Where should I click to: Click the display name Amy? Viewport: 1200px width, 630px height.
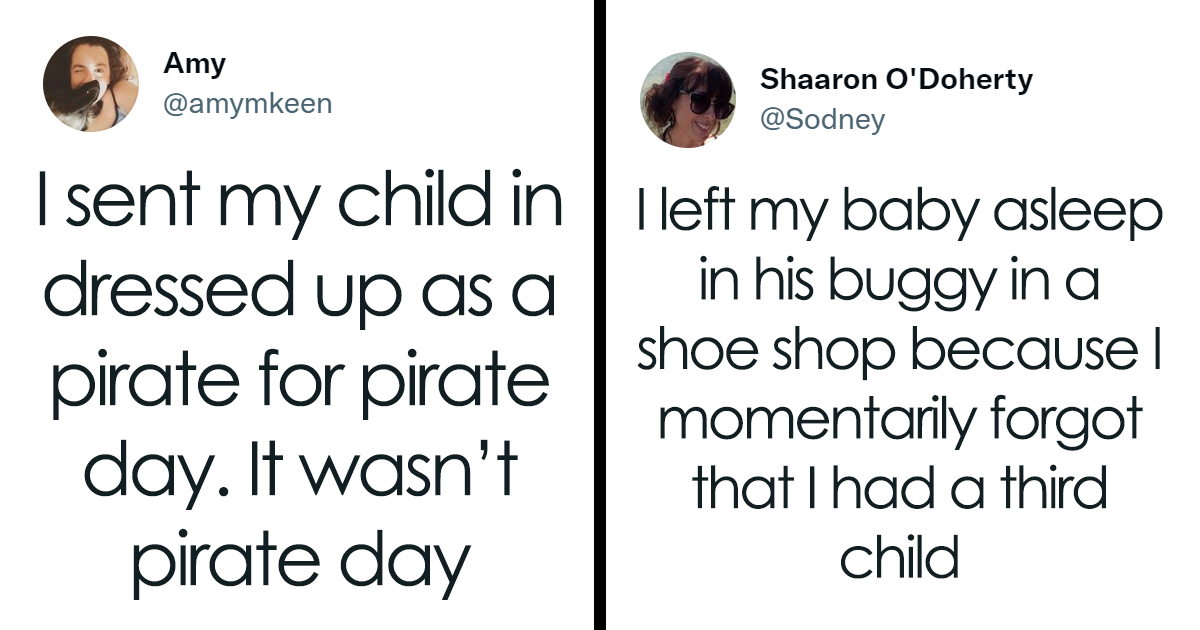point(195,64)
